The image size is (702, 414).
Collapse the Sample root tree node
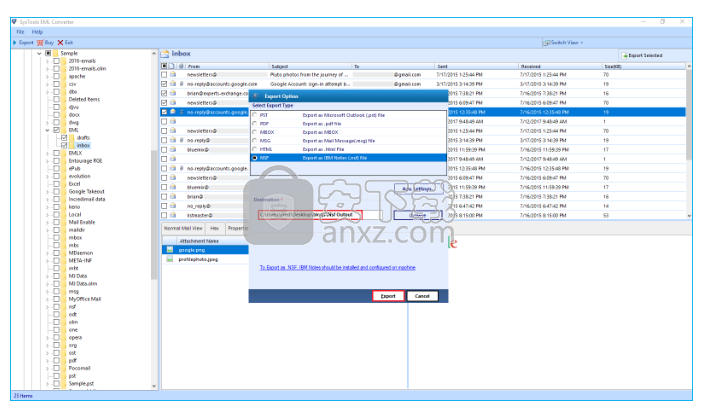pyautogui.click(x=39, y=53)
